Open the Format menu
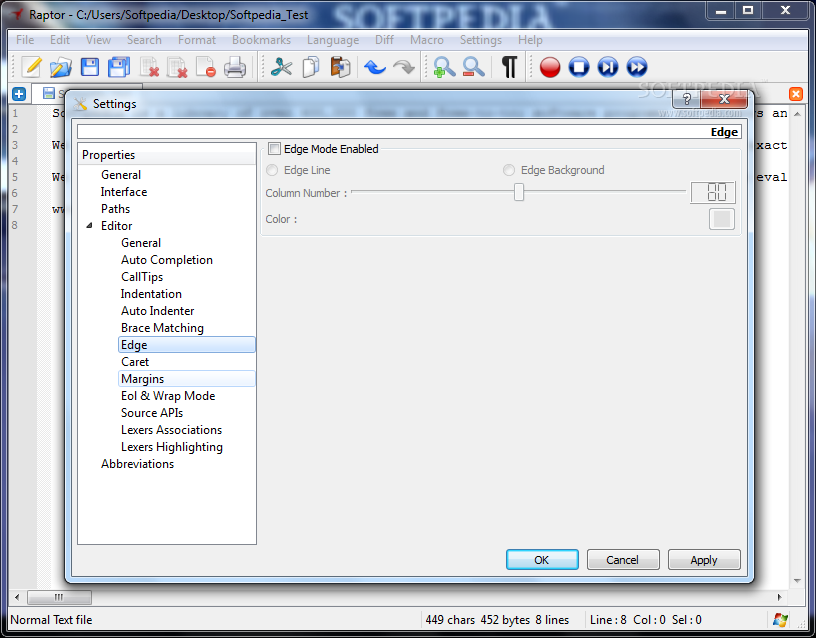 197,40
